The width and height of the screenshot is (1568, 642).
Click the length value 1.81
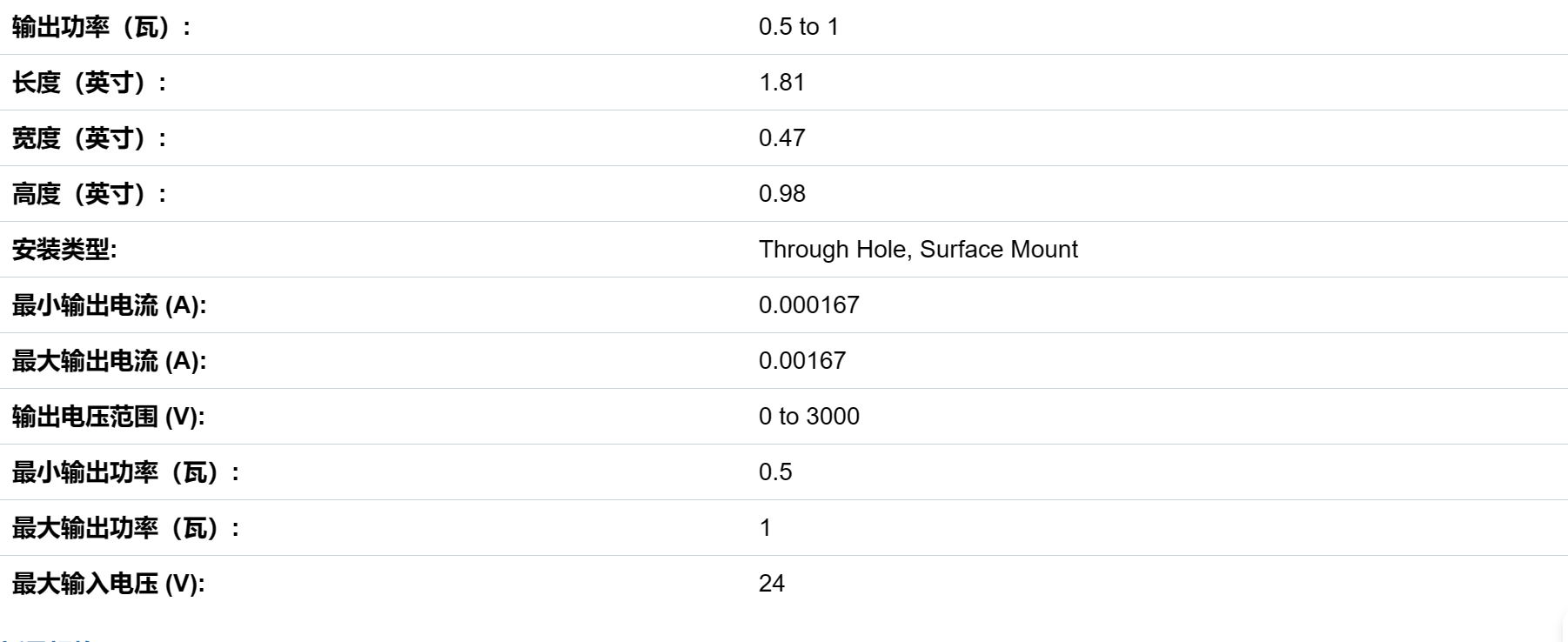coord(781,83)
